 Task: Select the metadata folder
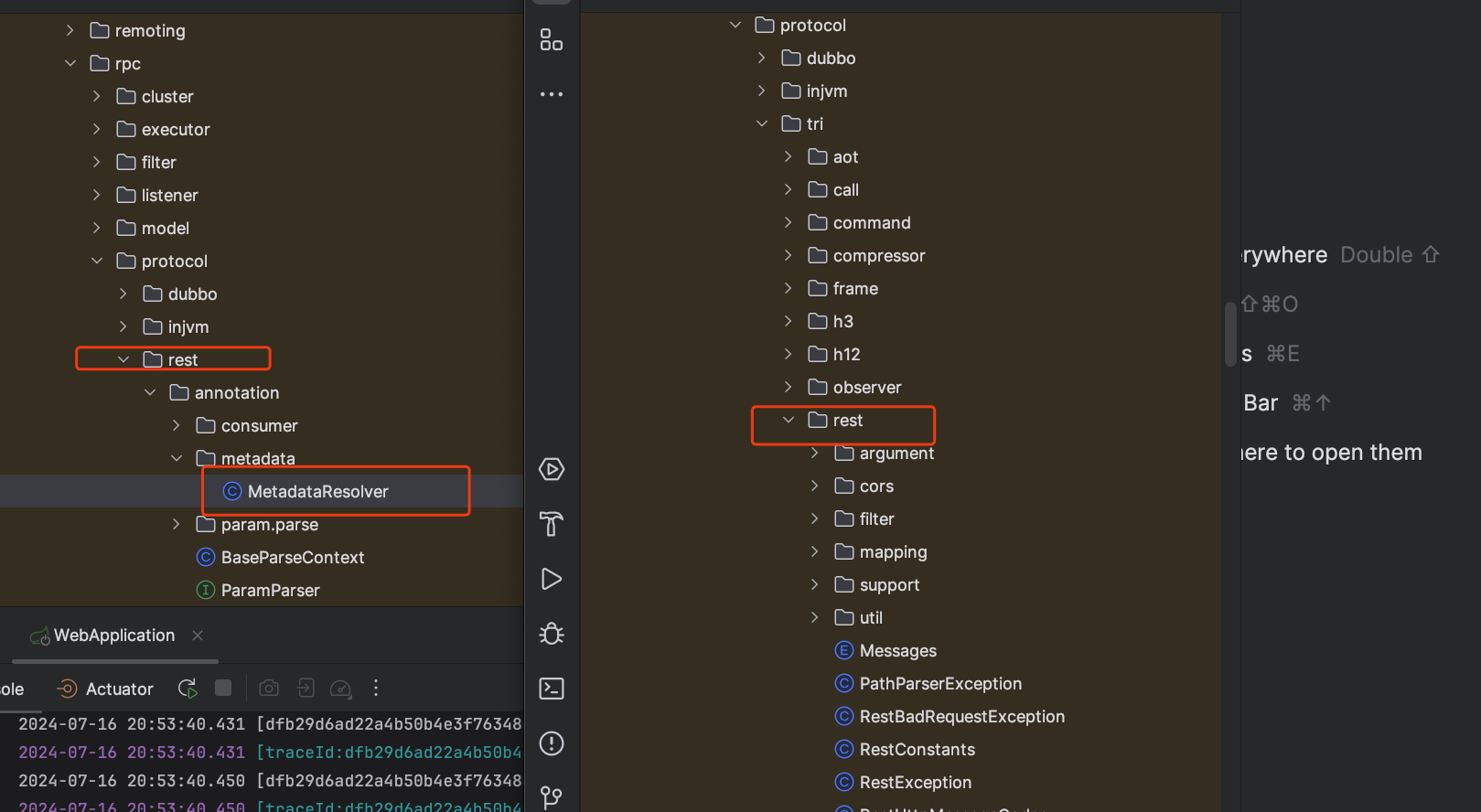tap(258, 458)
